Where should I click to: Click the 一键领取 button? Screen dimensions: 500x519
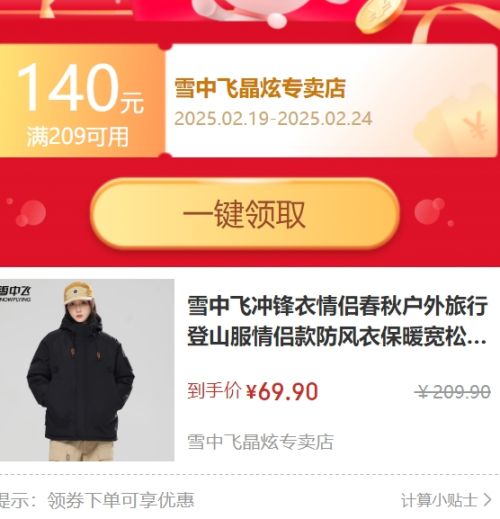click(x=245, y=214)
